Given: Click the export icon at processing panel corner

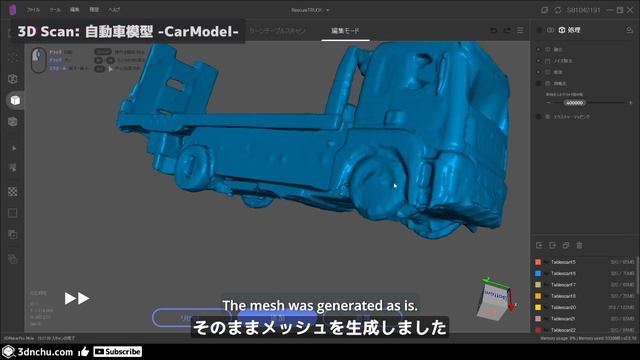Looking at the screenshot, I should point(629,30).
